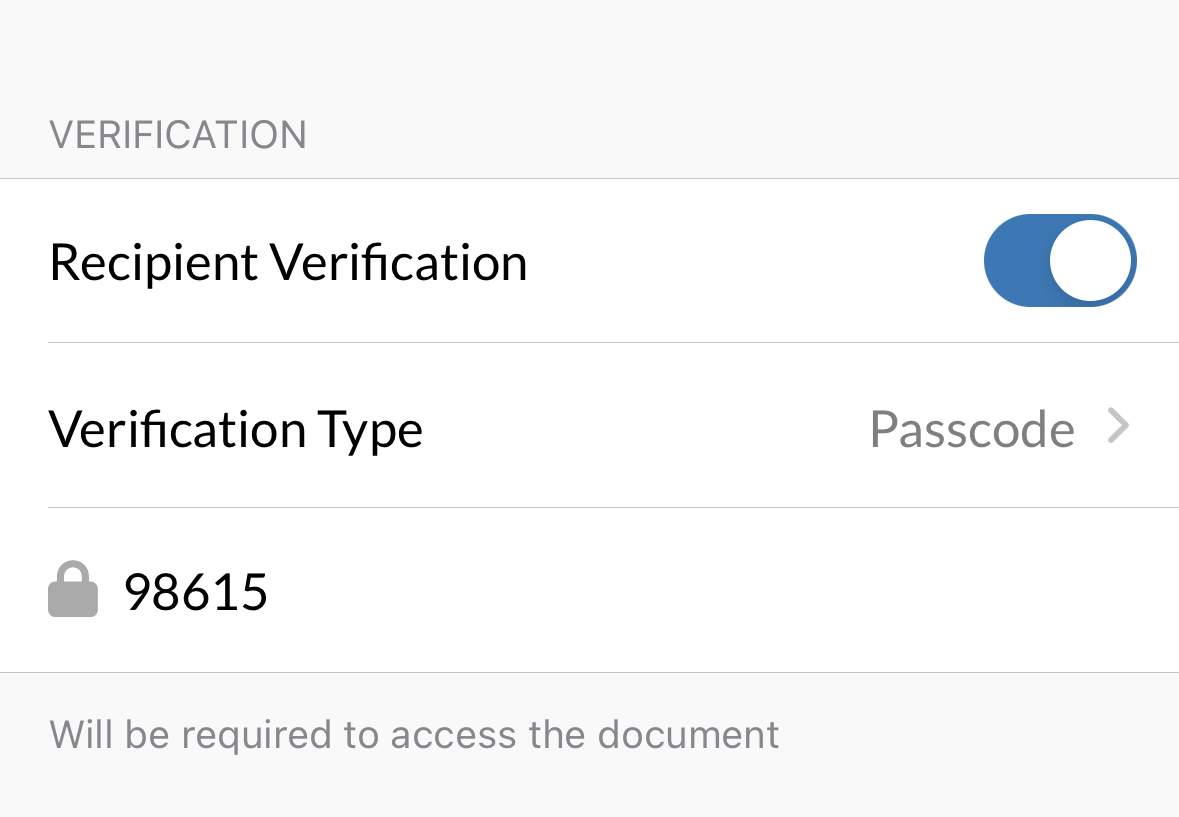This screenshot has width=1179, height=817.
Task: Click the Recipient Verification label
Action: tap(288, 262)
